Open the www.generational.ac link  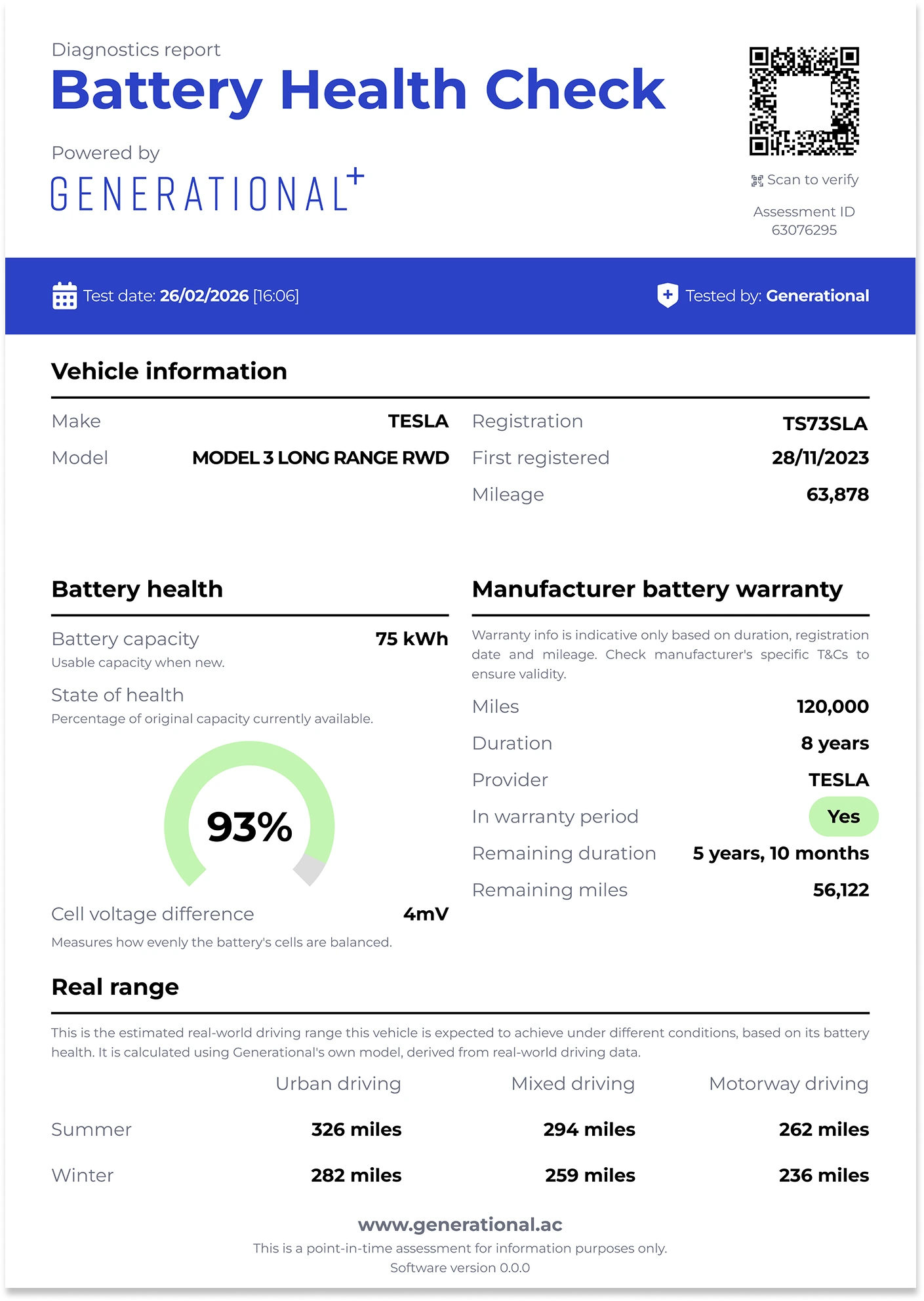[460, 1224]
